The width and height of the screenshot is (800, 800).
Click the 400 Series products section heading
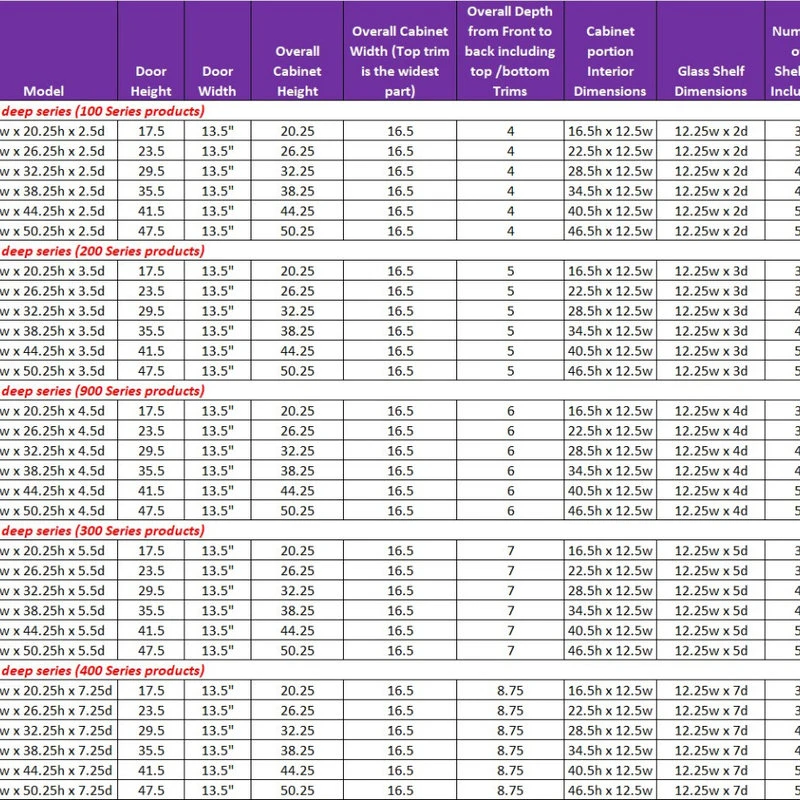click(x=102, y=671)
